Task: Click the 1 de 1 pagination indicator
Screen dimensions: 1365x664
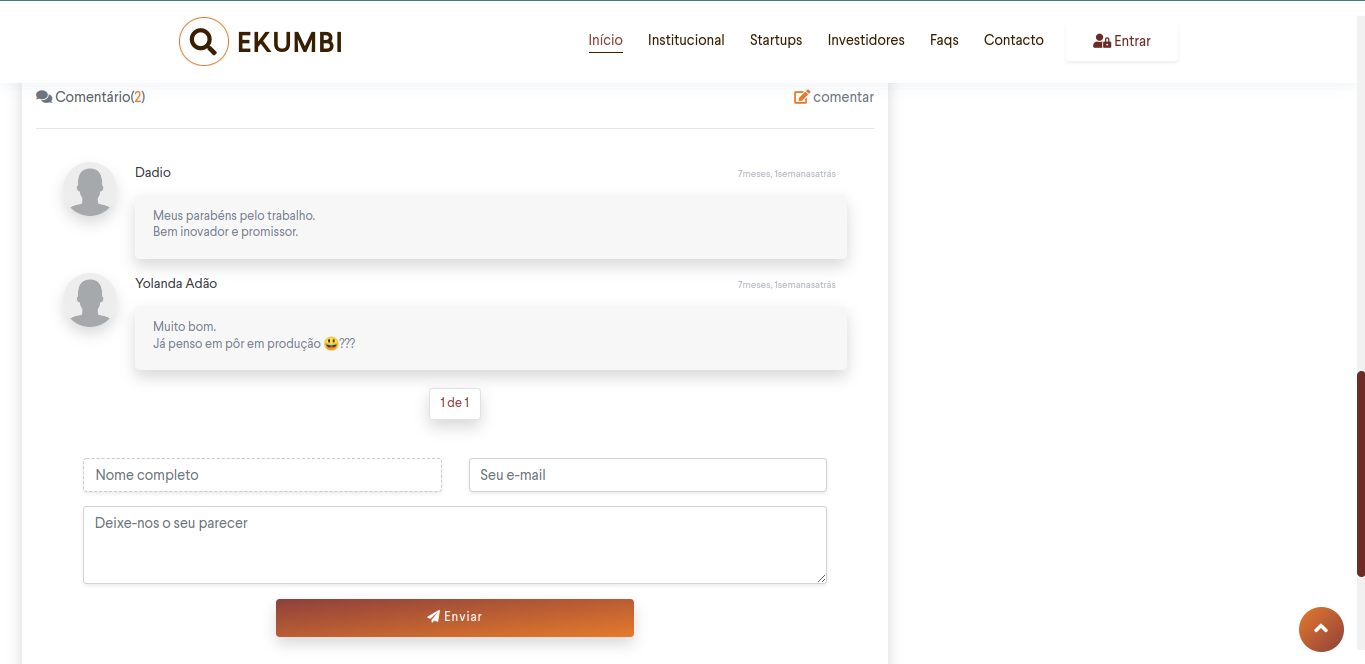Action: (455, 403)
